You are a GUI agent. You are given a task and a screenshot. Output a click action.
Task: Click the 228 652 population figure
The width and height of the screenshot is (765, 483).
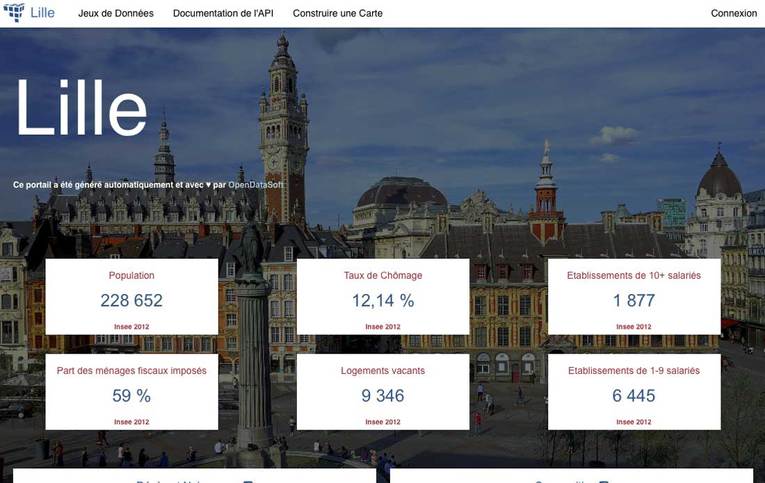coord(131,300)
